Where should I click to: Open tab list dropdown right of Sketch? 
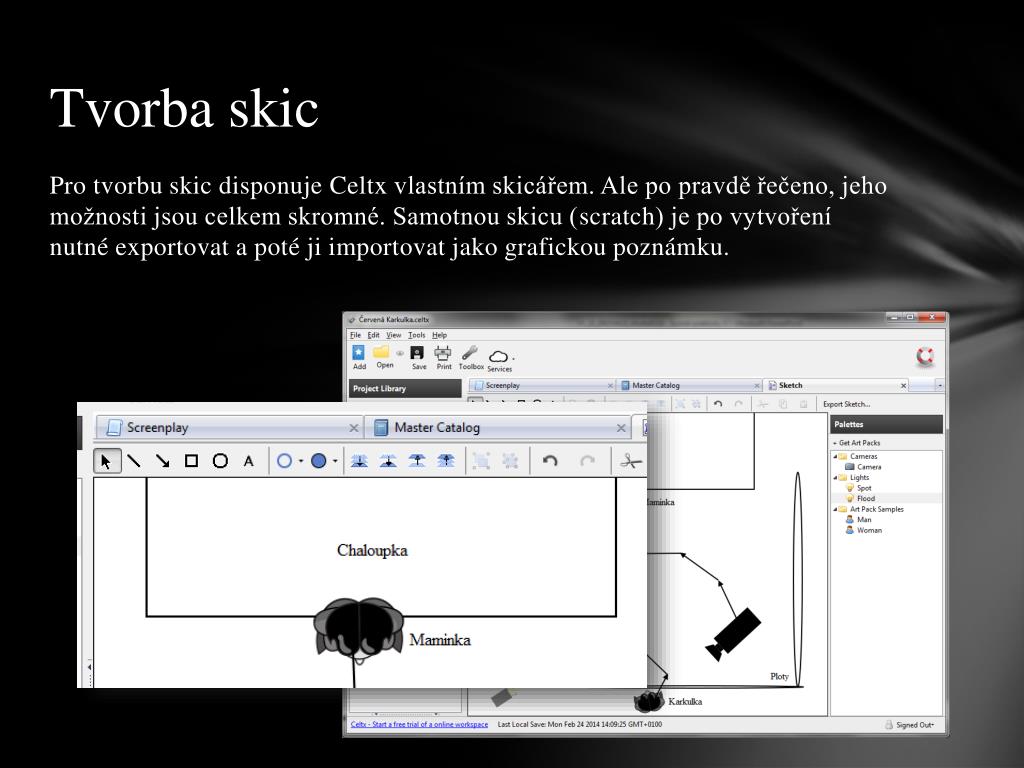tap(940, 386)
